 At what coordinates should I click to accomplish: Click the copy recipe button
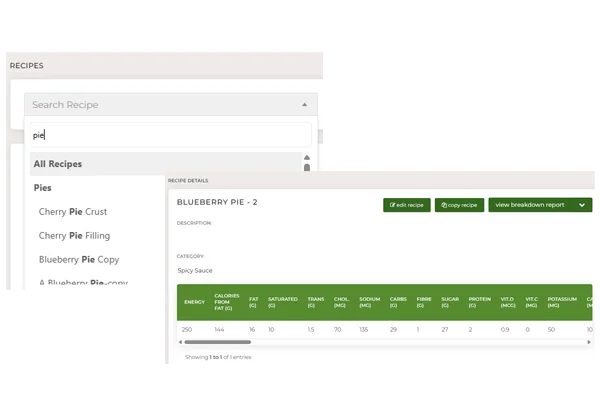pos(459,205)
